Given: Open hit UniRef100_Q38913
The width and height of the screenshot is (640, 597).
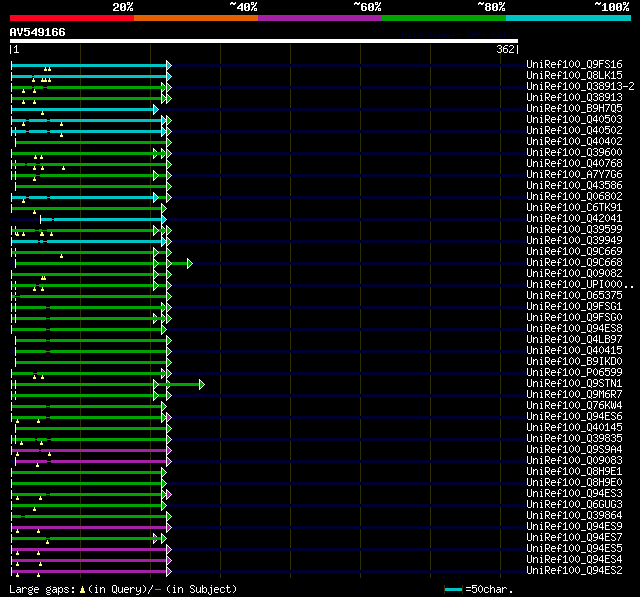Looking at the screenshot, I should (574, 97).
